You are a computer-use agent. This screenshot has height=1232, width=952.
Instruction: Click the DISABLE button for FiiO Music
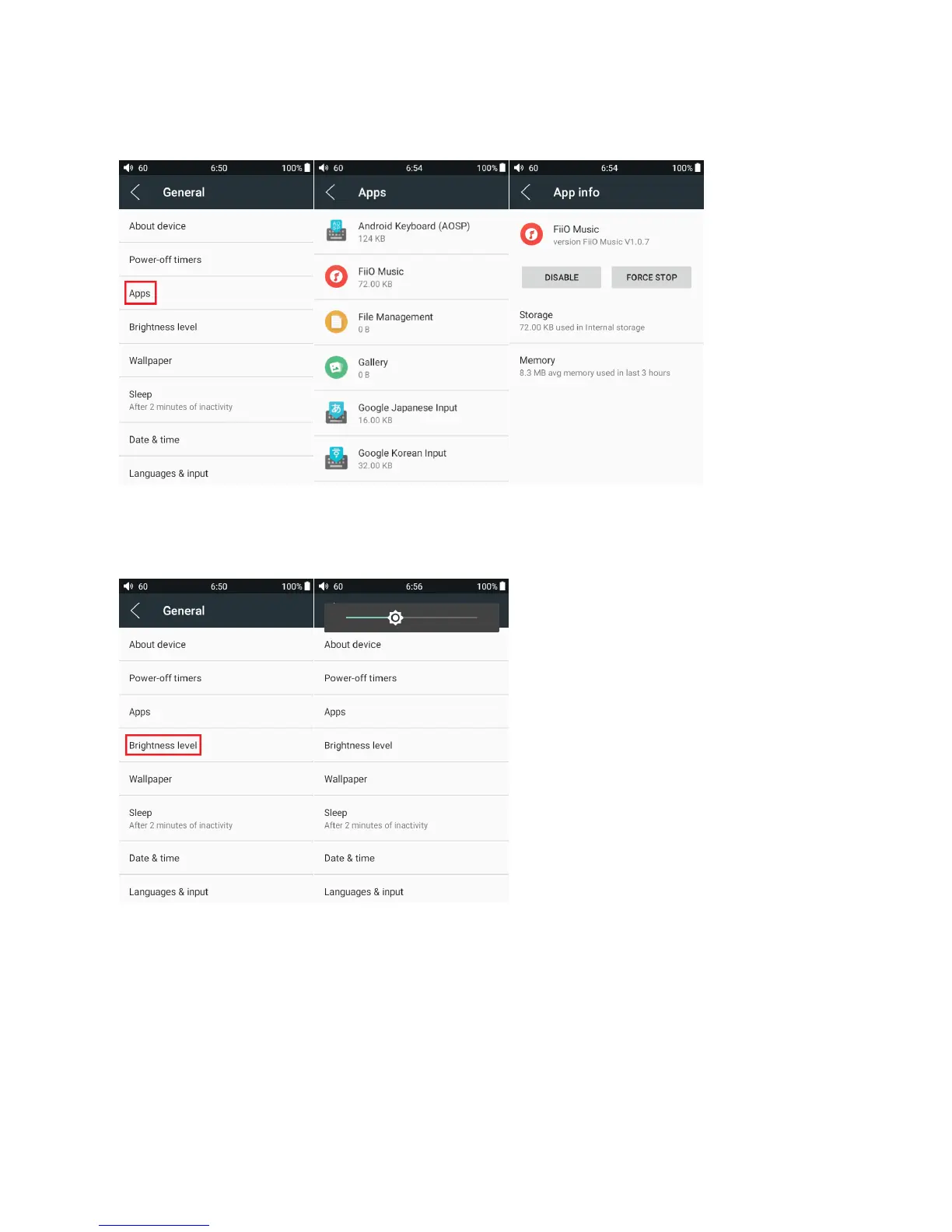562,278
